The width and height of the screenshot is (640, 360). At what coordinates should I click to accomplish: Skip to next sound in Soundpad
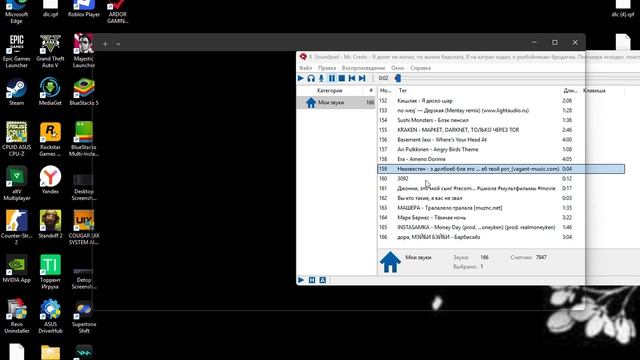362,78
